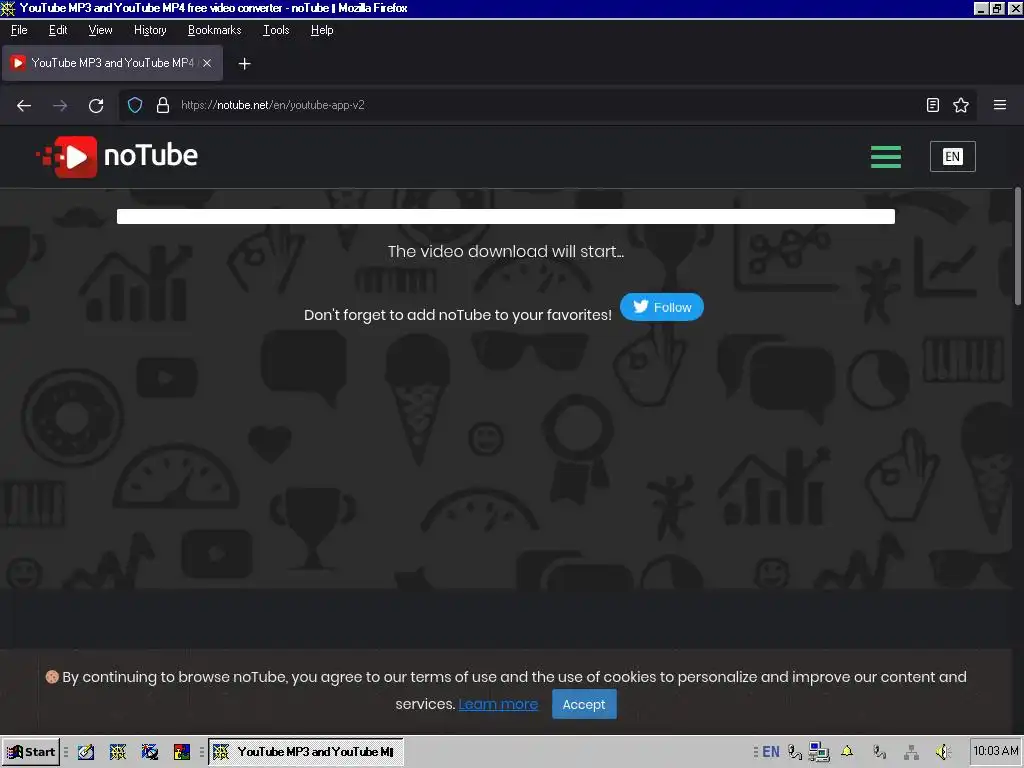
Task: Reload the current page
Action: click(x=96, y=105)
